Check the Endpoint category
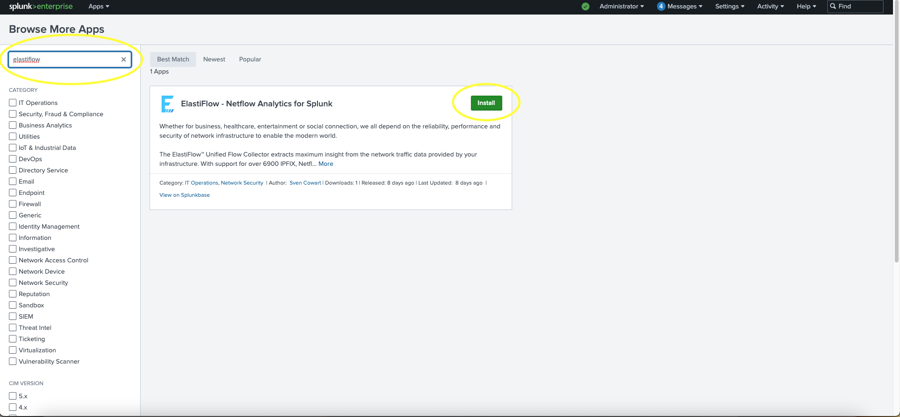Image resolution: width=900 pixels, height=417 pixels. coord(13,193)
